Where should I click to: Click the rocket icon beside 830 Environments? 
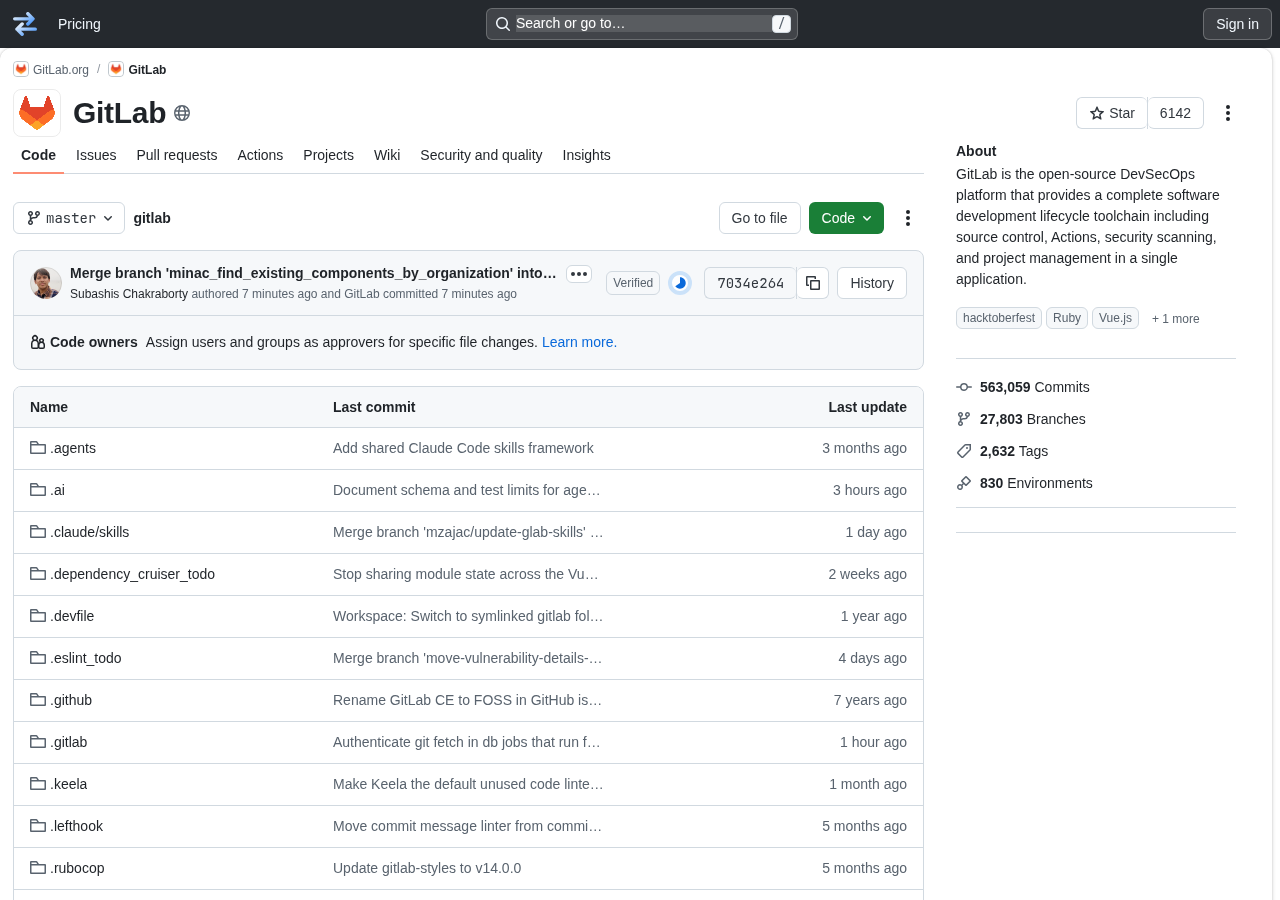(x=964, y=483)
